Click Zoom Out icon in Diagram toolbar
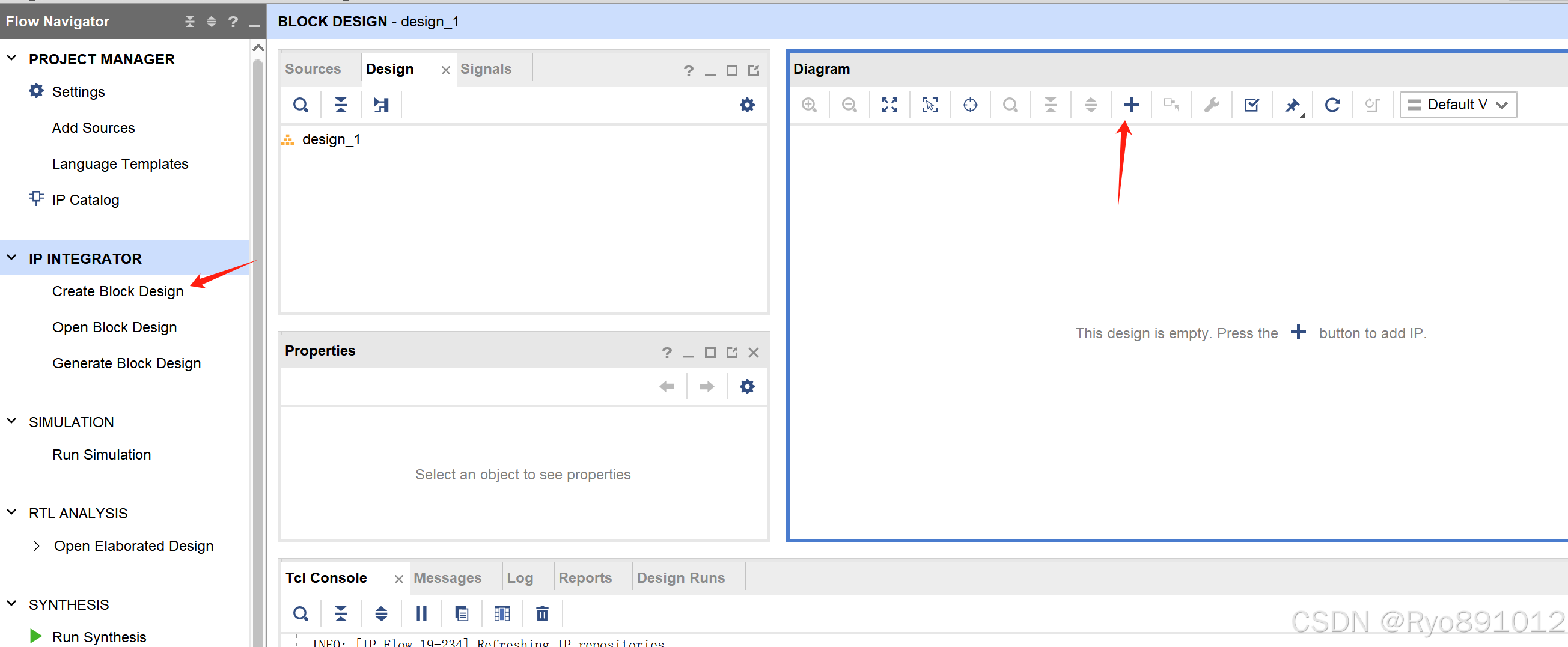1568x647 pixels. pos(849,105)
